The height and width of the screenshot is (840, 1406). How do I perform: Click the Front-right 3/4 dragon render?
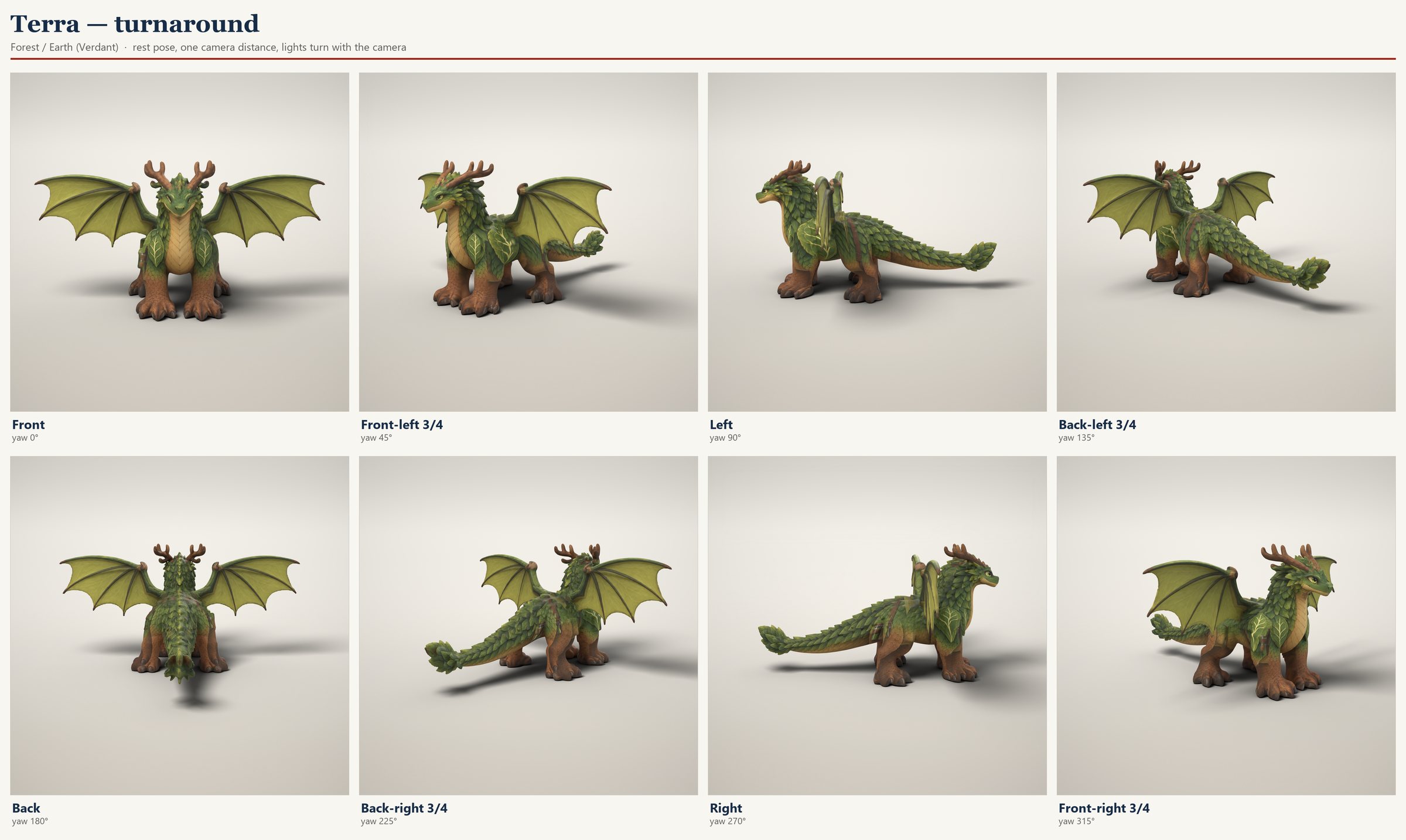(1226, 626)
